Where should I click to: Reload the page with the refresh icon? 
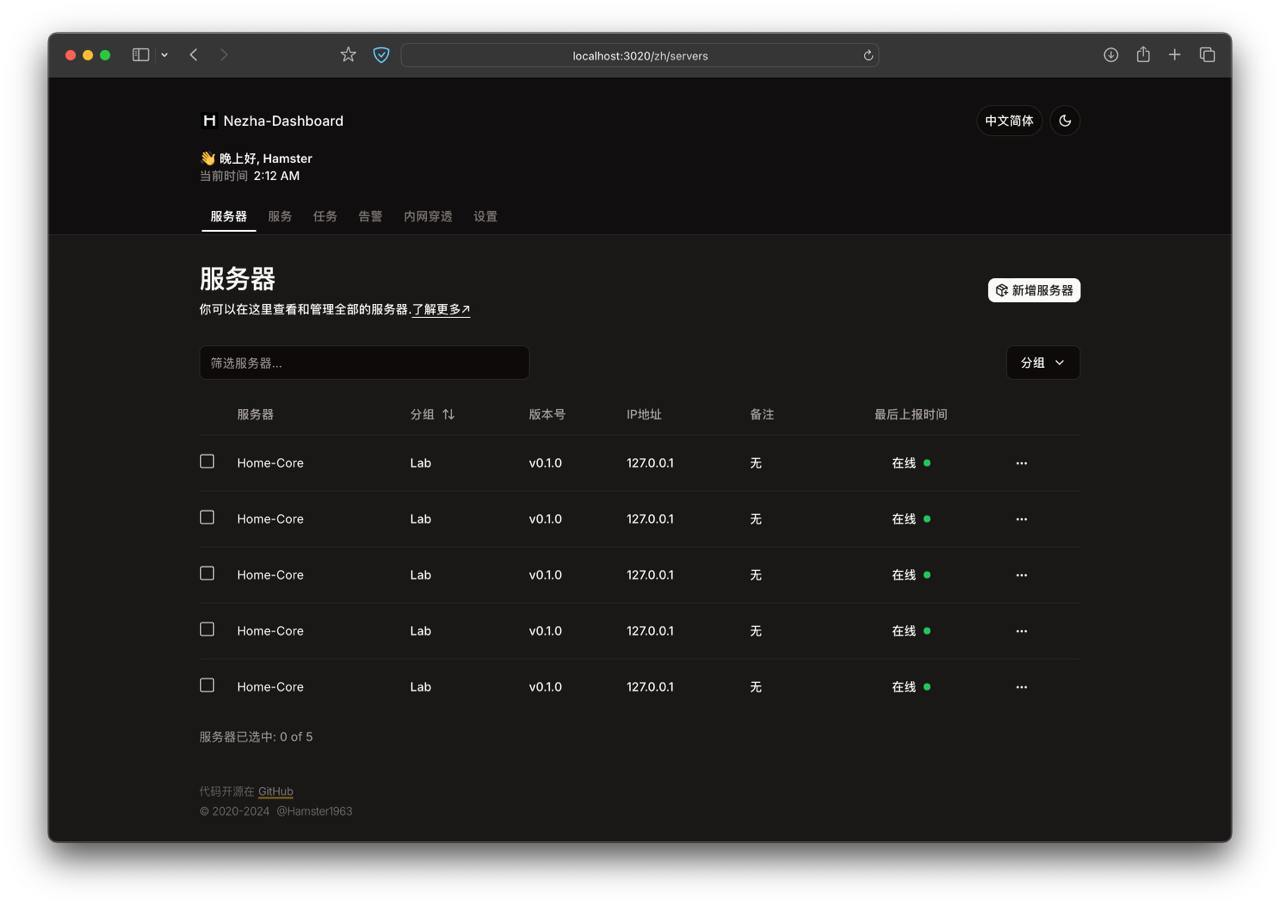click(868, 55)
